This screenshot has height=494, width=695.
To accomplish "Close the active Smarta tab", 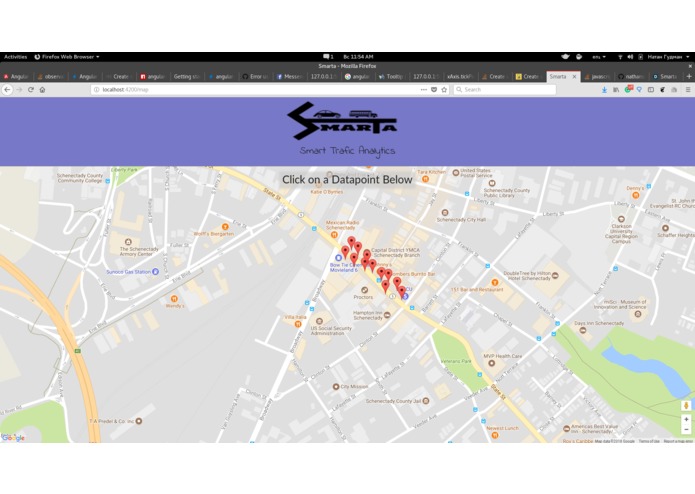I will pyautogui.click(x=574, y=77).
